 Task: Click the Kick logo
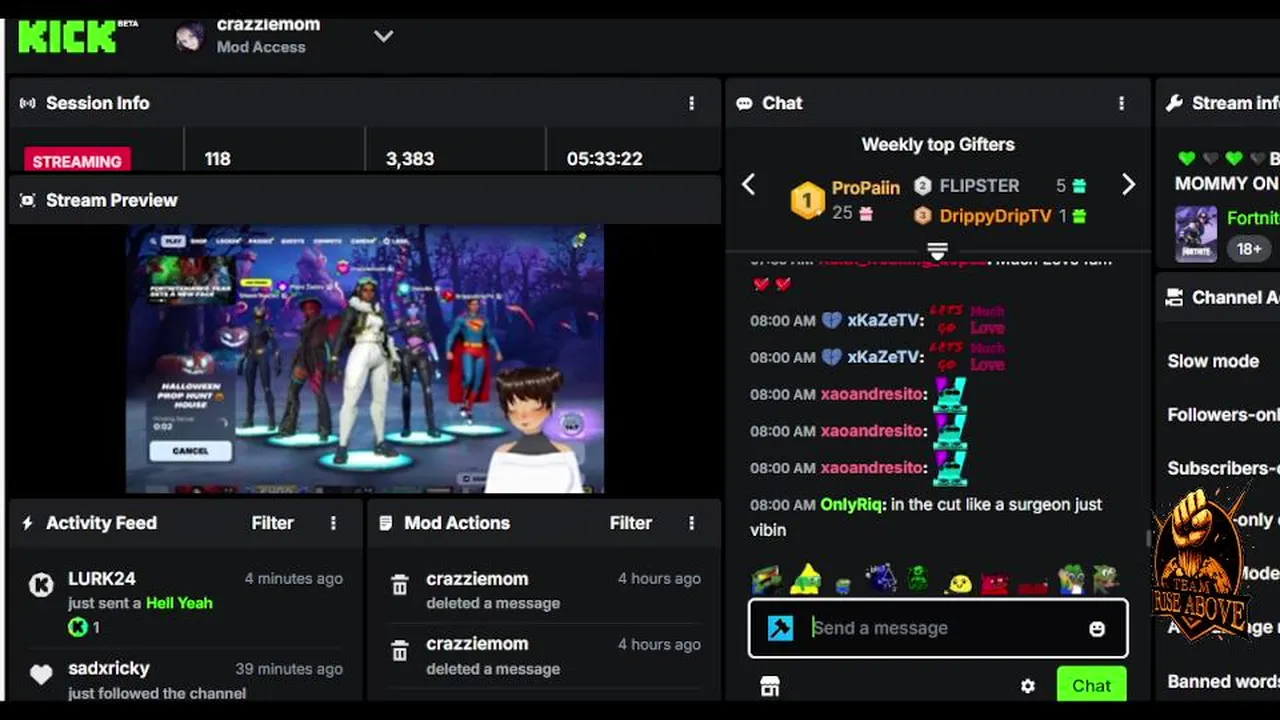coord(67,37)
